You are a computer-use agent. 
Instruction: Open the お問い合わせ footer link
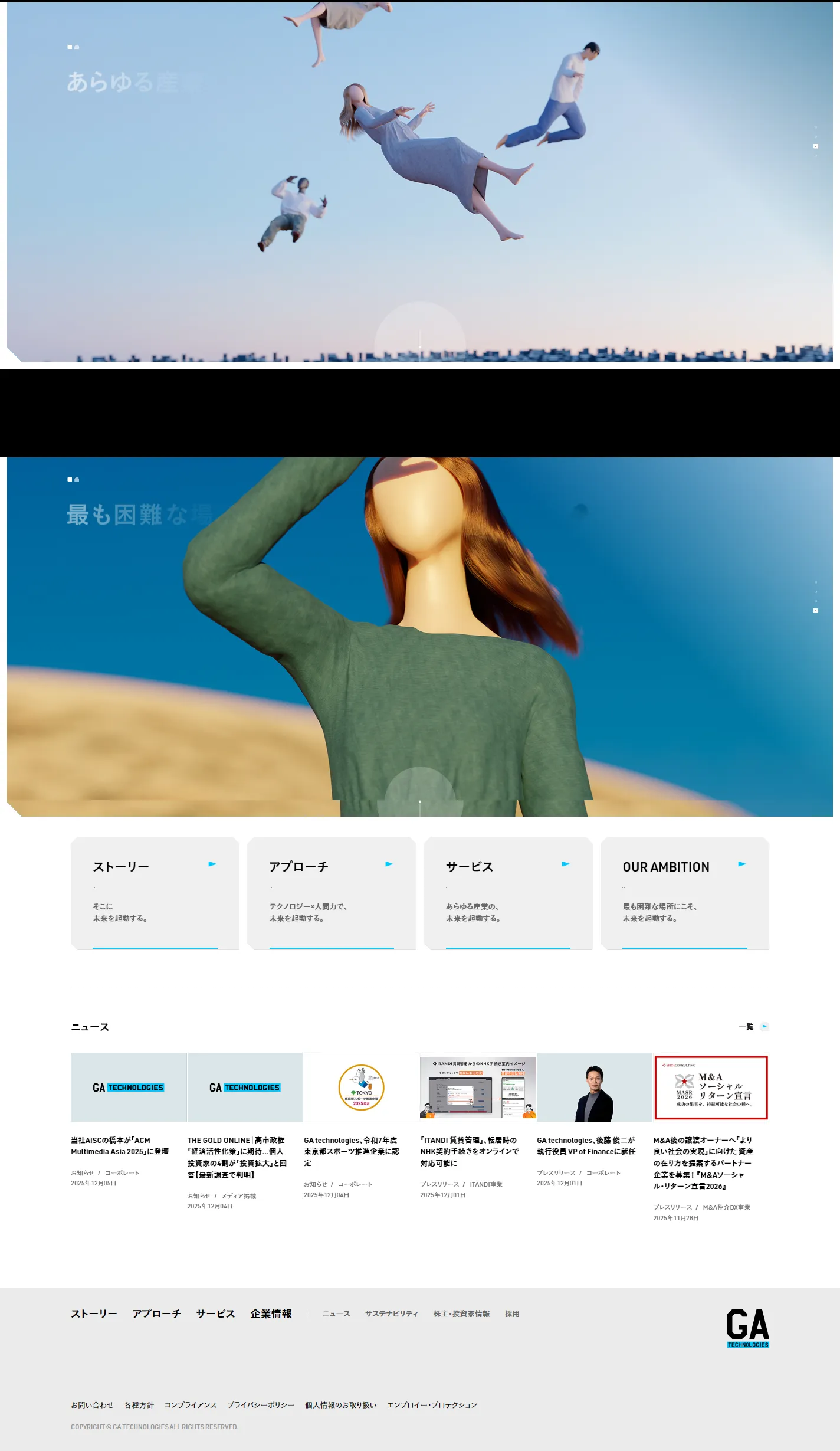92,1405
